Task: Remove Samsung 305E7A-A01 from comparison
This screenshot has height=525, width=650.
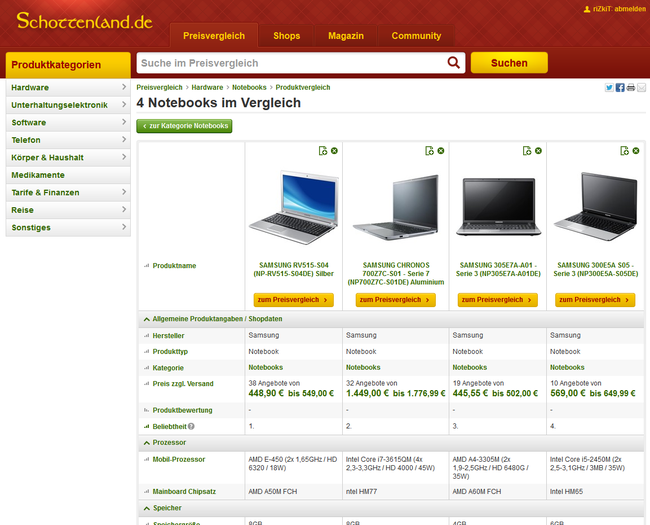Action: coord(538,151)
